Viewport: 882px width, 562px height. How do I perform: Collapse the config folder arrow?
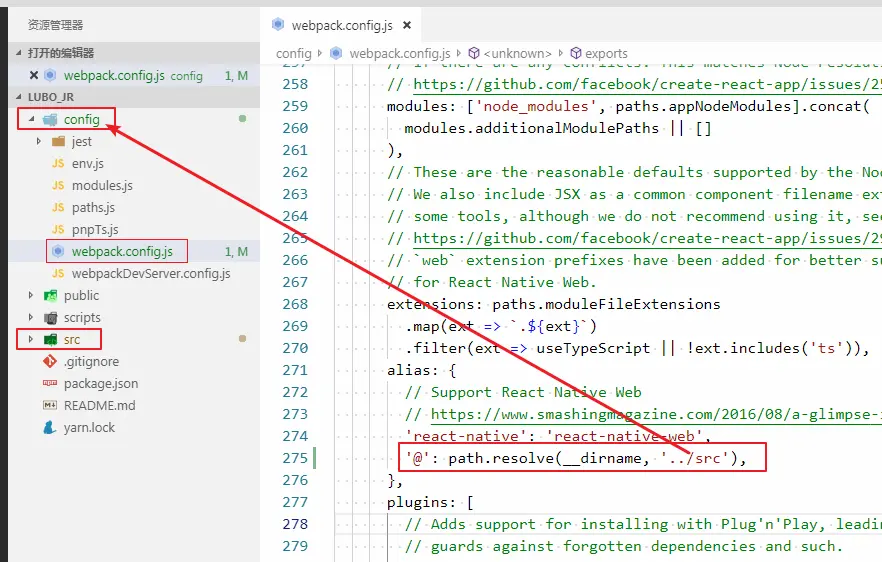32,119
